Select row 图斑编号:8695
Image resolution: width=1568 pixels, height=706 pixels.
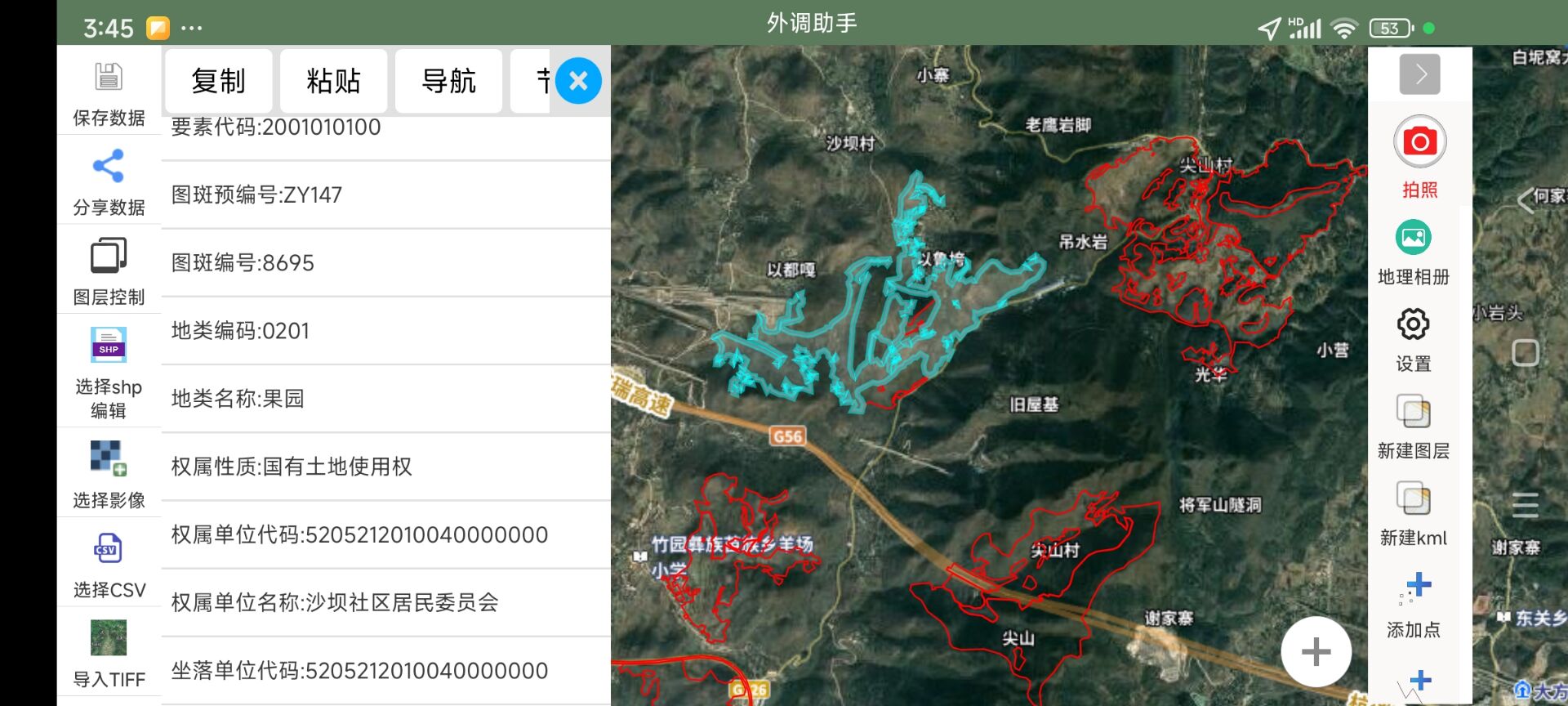tap(386, 263)
